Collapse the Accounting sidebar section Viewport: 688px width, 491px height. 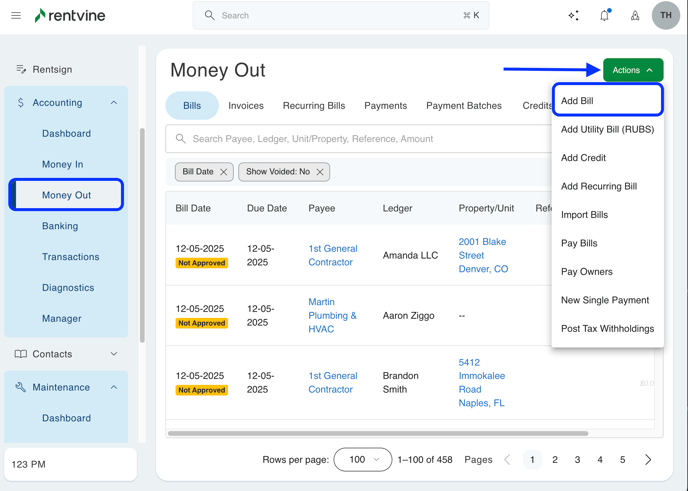point(113,103)
